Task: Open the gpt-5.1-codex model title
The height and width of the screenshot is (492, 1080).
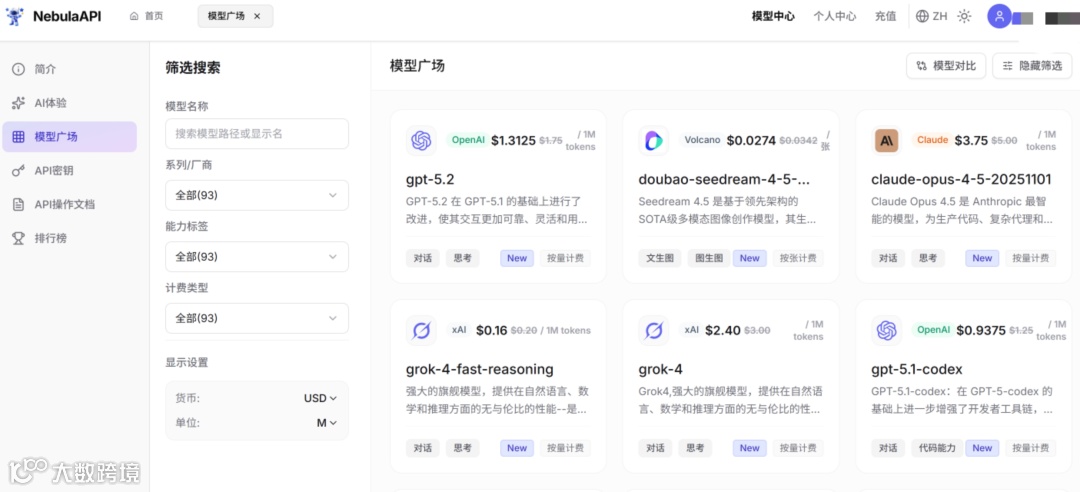Action: coord(917,369)
